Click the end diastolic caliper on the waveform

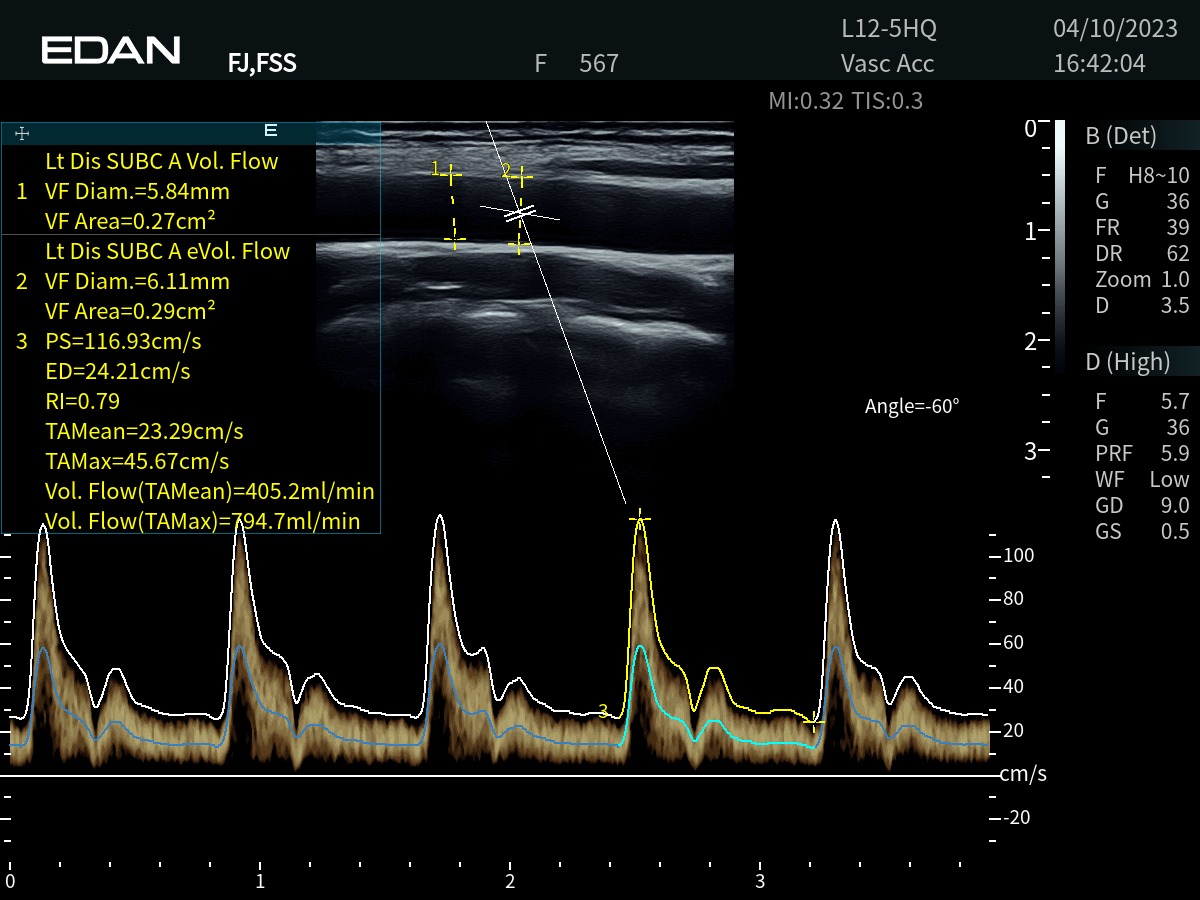[x=814, y=721]
